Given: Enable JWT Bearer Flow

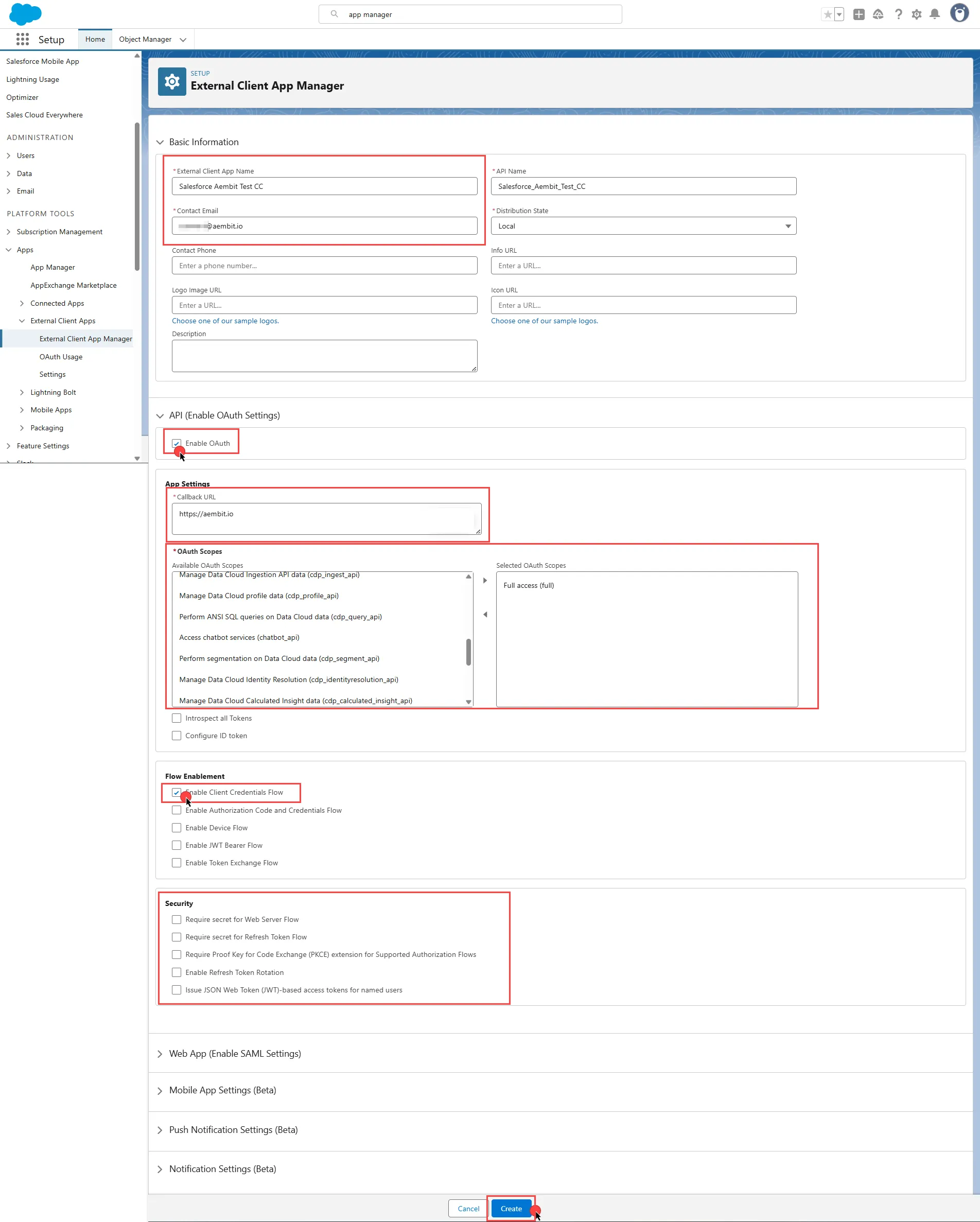Looking at the screenshot, I should click(x=176, y=845).
